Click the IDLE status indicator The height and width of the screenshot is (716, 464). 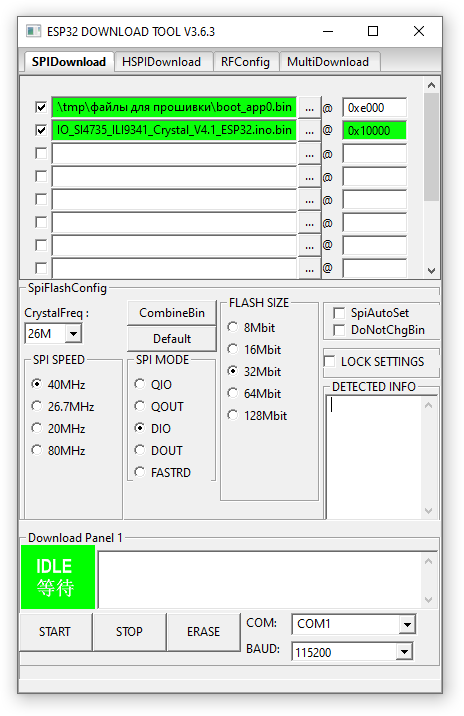pyautogui.click(x=58, y=577)
